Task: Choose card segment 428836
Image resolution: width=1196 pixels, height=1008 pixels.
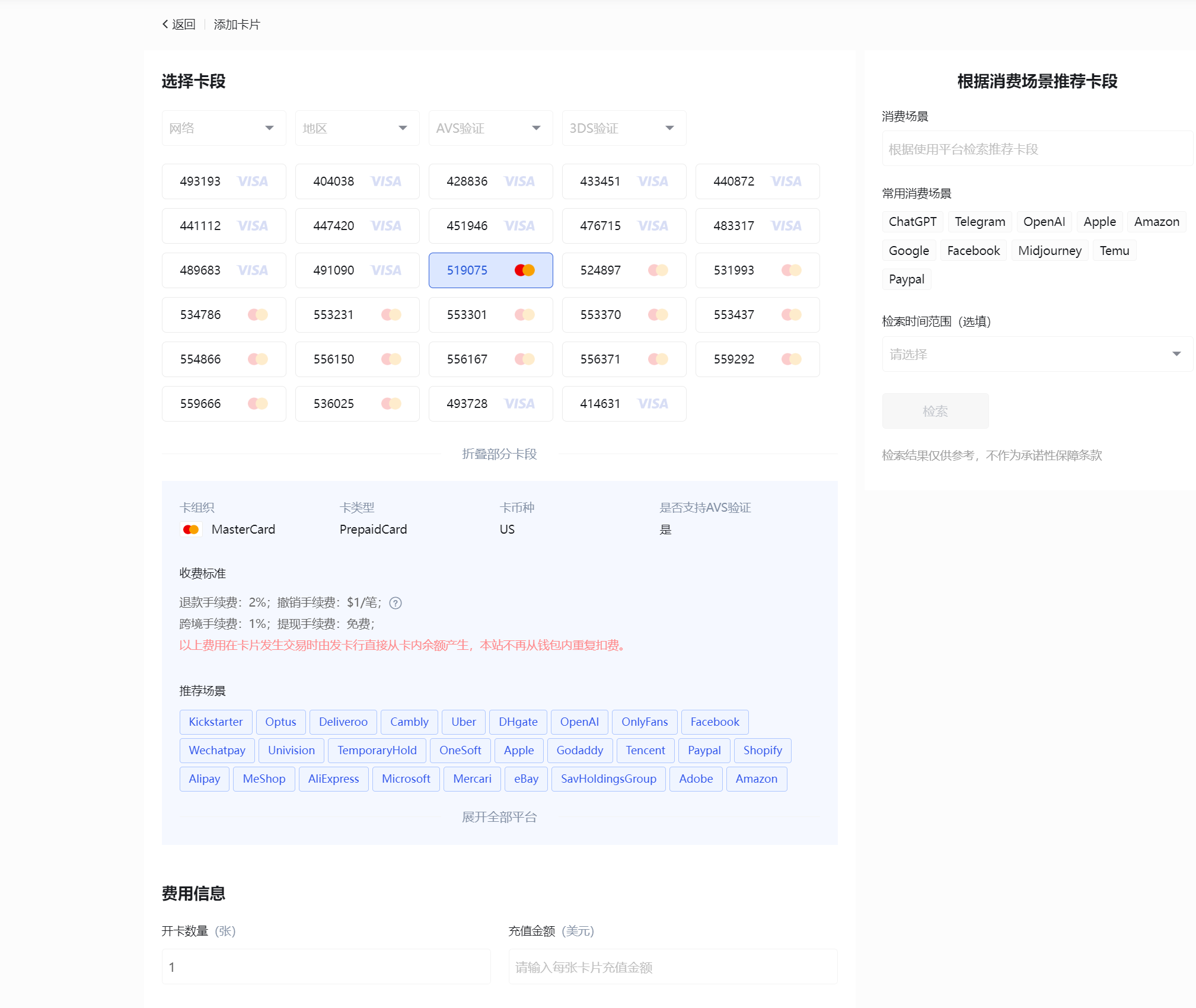Action: click(x=490, y=181)
